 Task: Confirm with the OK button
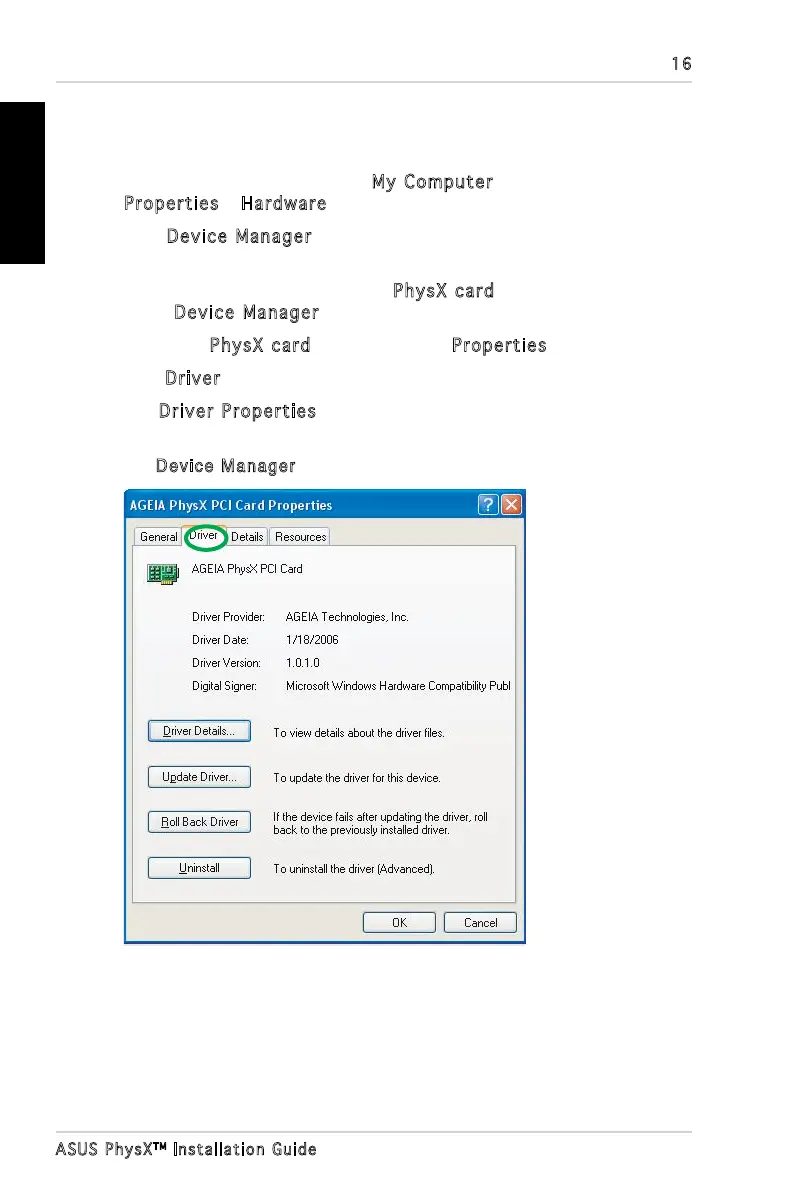399,922
